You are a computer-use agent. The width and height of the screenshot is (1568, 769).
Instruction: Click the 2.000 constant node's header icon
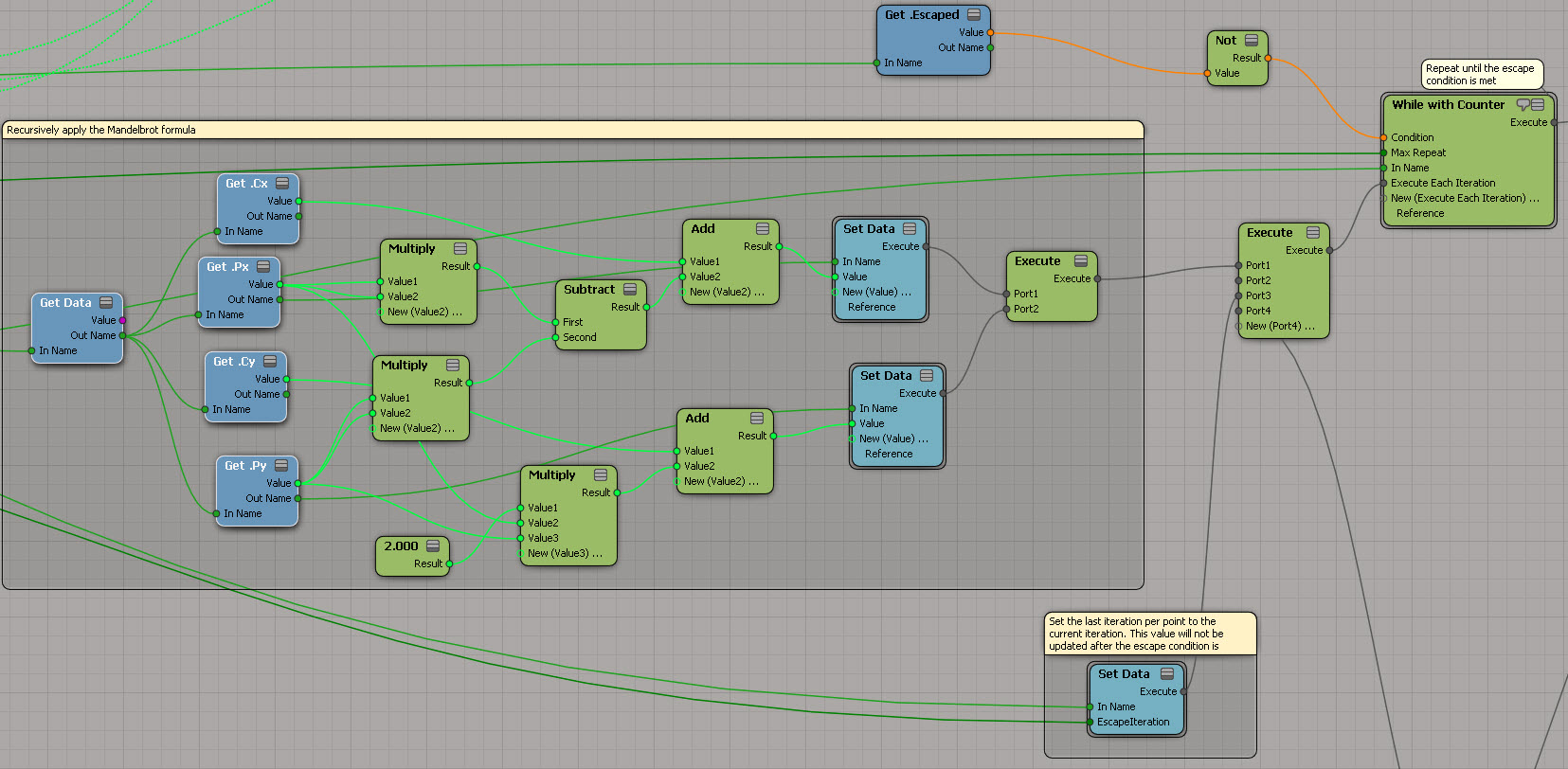click(433, 546)
